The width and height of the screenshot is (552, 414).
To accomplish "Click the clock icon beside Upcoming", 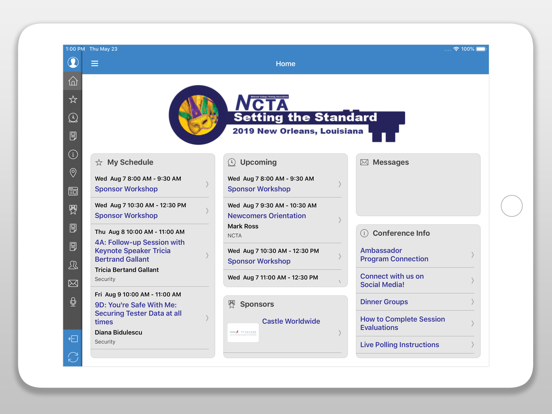I will pyautogui.click(x=232, y=162).
